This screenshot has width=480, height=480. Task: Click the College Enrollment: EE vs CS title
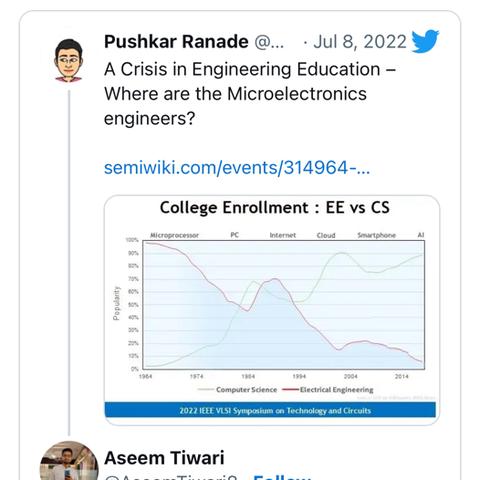pyautogui.click(x=275, y=207)
